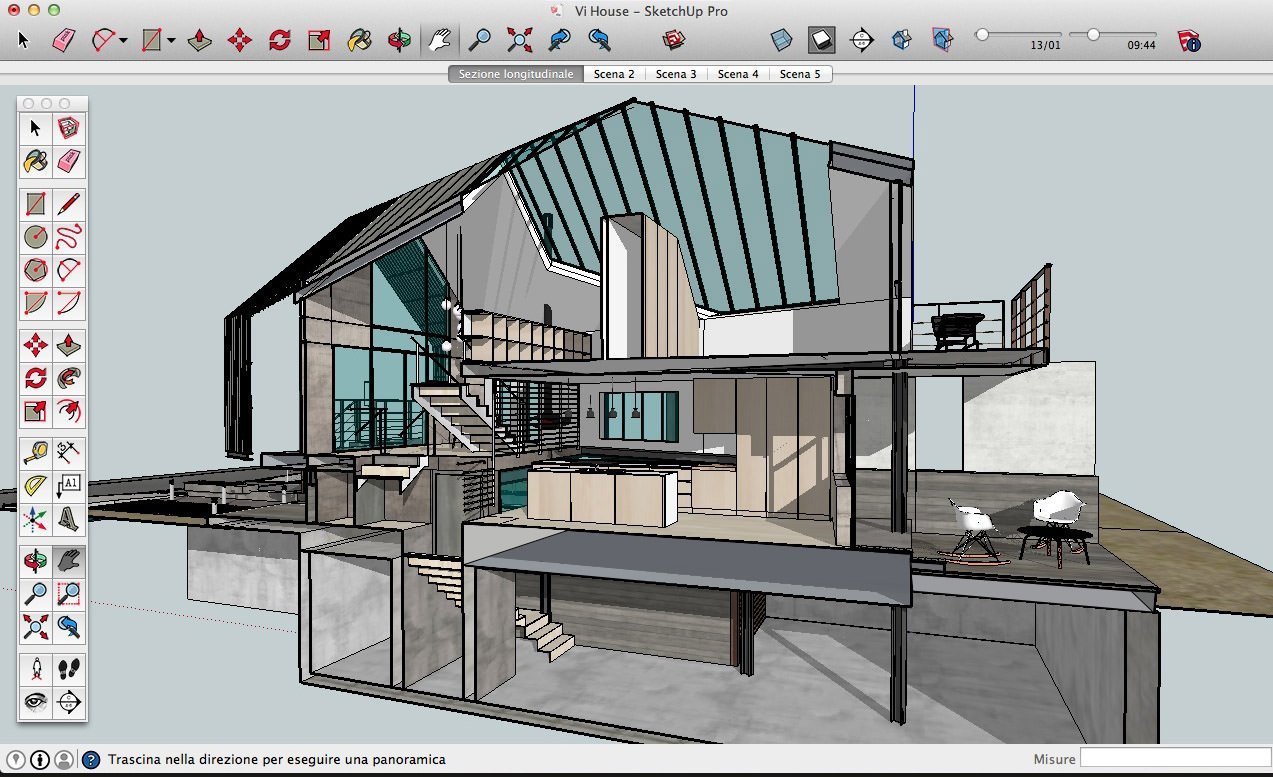Click the status bar help question mark
This screenshot has width=1273, height=777.
tap(91, 760)
